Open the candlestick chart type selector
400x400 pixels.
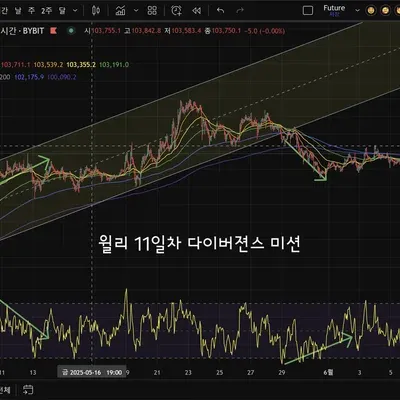pyautogui.click(x=96, y=11)
